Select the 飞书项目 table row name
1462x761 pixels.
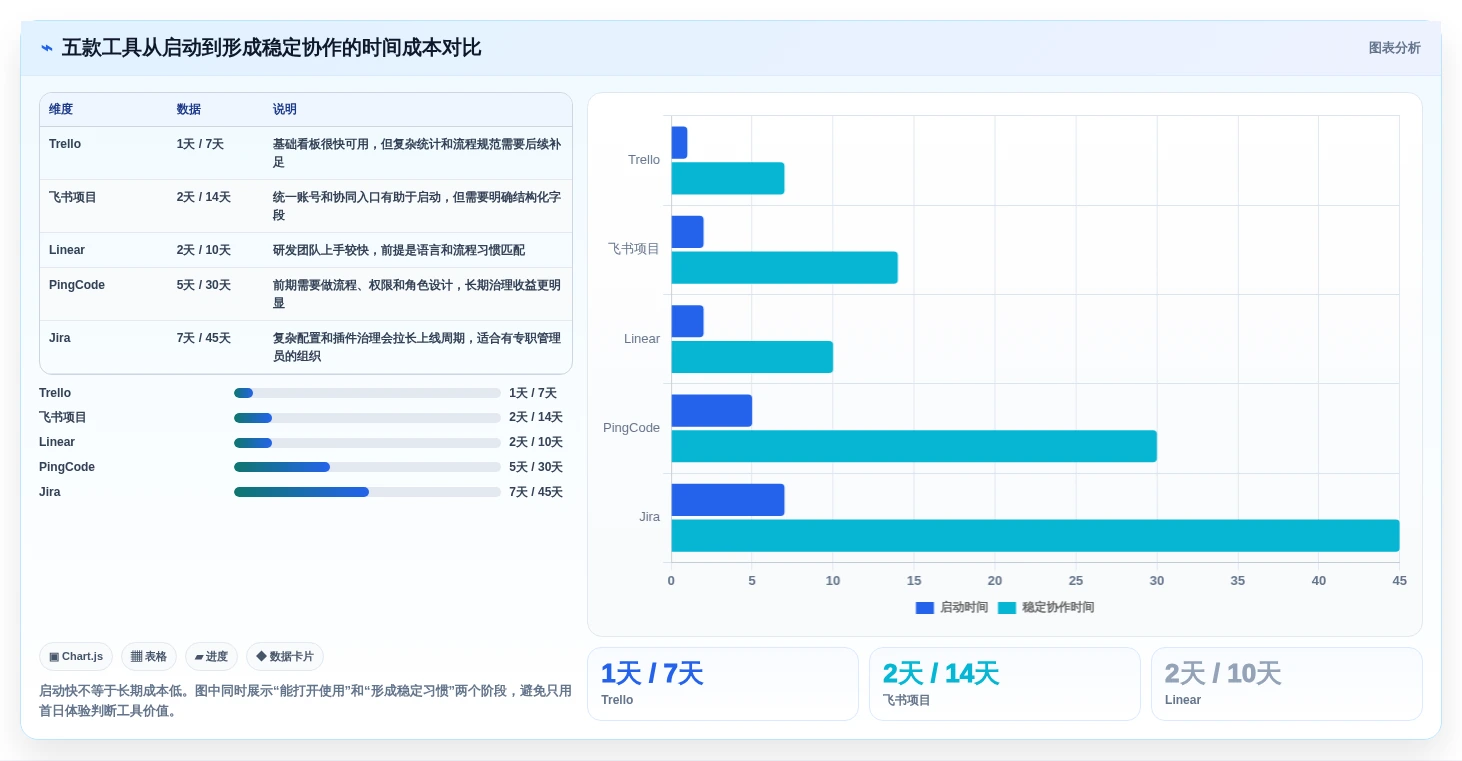click(73, 197)
